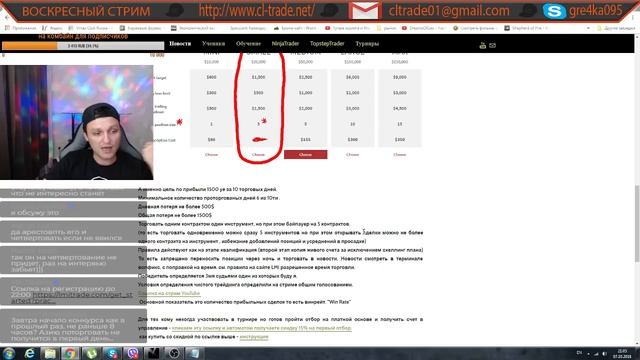The width and height of the screenshot is (640, 360).
Task: Click the scrollbar up arrow
Action: pyautogui.click(x=637, y=38)
